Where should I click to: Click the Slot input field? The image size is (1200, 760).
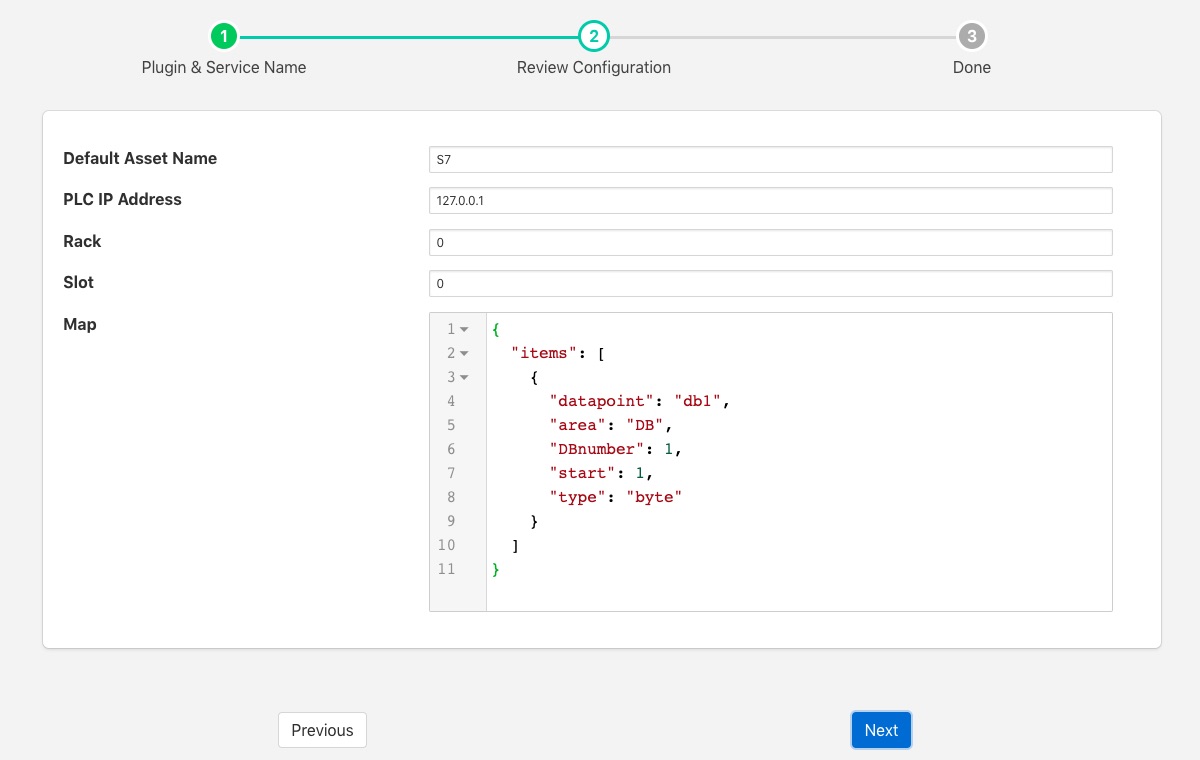(x=770, y=283)
